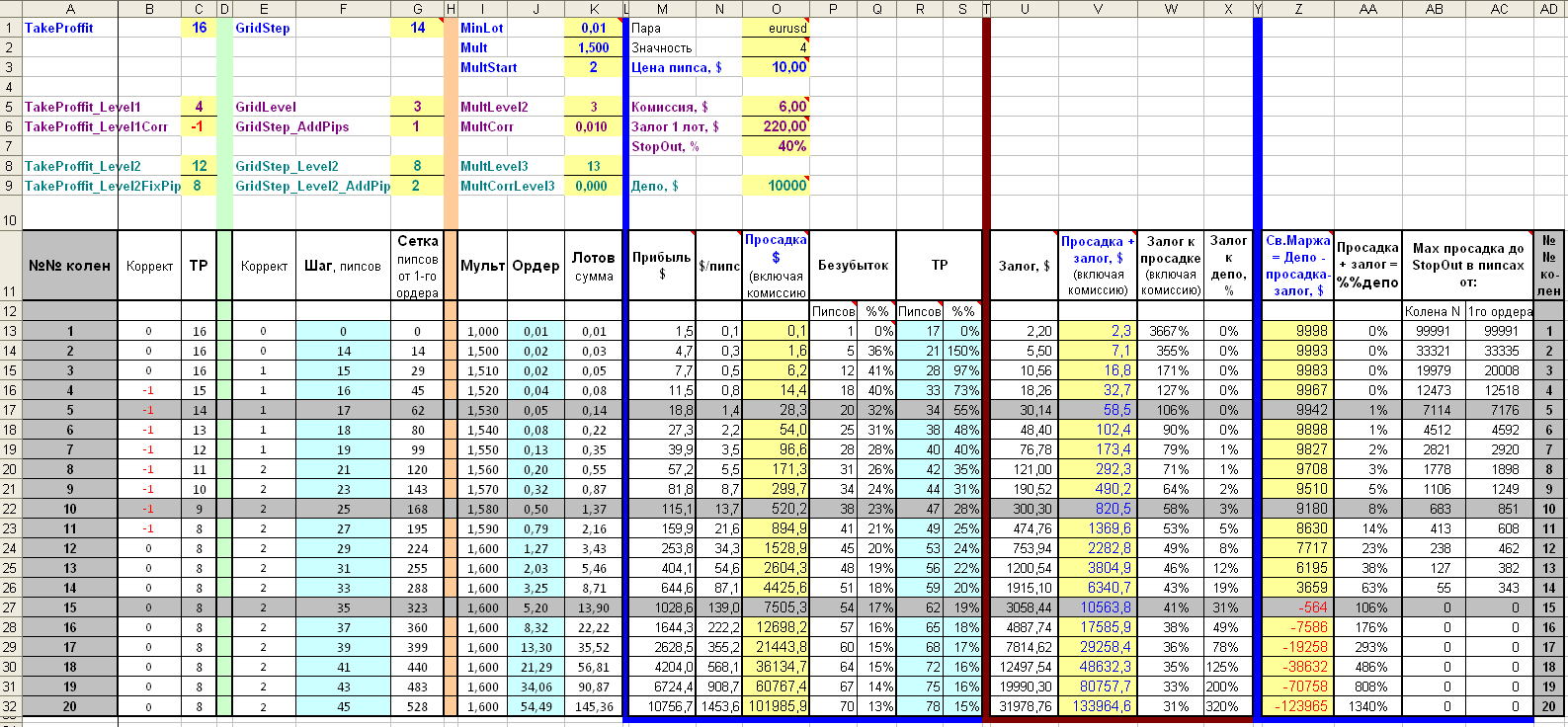Click the Мульт header cell

[482, 266]
